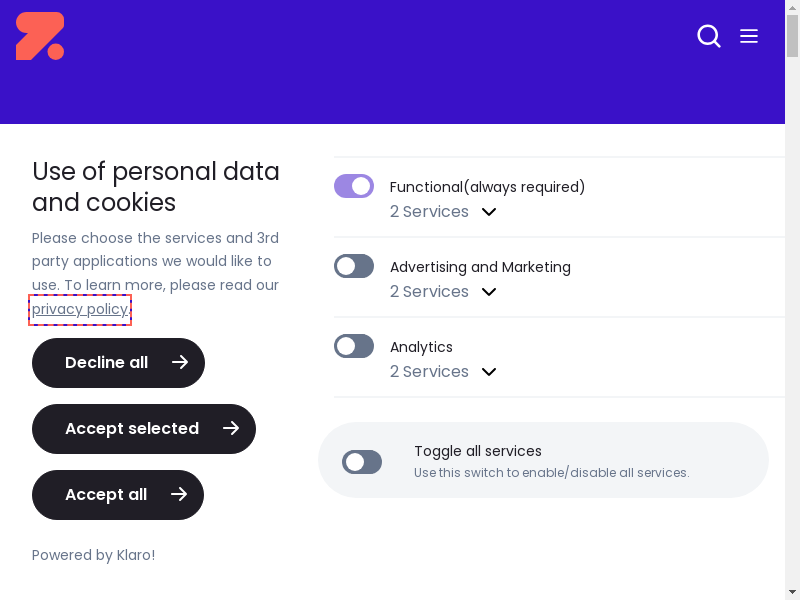Expand Functional 2 Services chevron

pyautogui.click(x=489, y=212)
